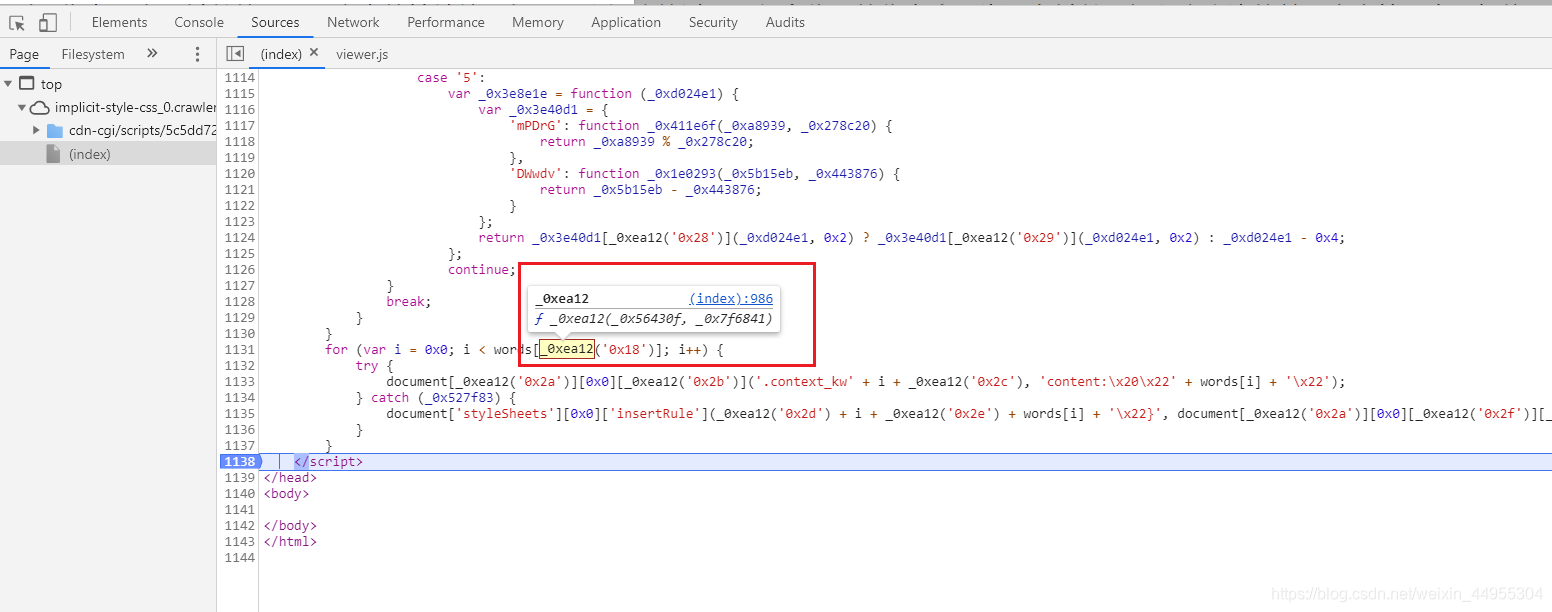Click the cloud domain icon

[x=40, y=107]
